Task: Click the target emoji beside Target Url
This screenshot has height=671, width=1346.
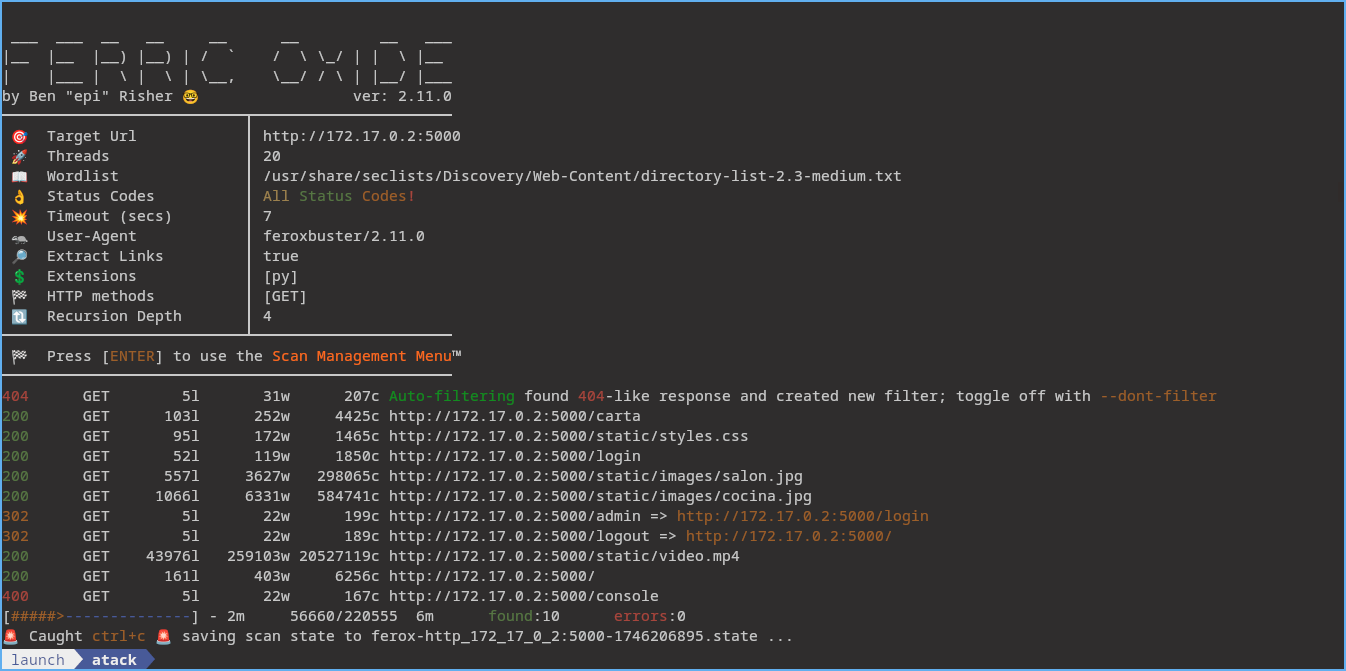Action: pyautogui.click(x=19, y=137)
